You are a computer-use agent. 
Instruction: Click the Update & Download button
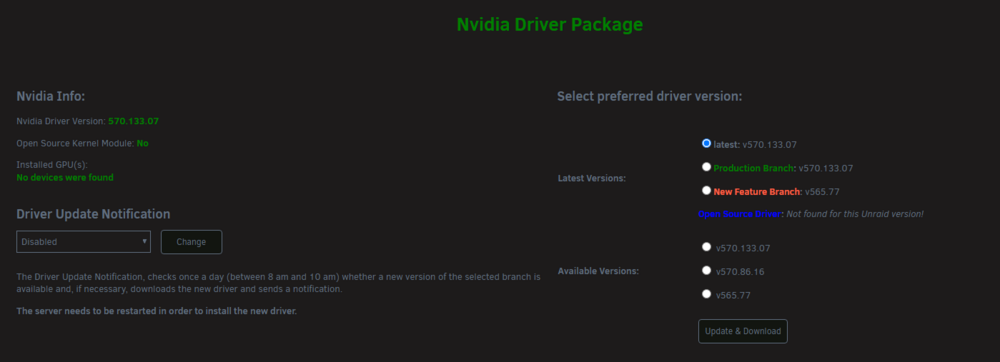pos(743,331)
